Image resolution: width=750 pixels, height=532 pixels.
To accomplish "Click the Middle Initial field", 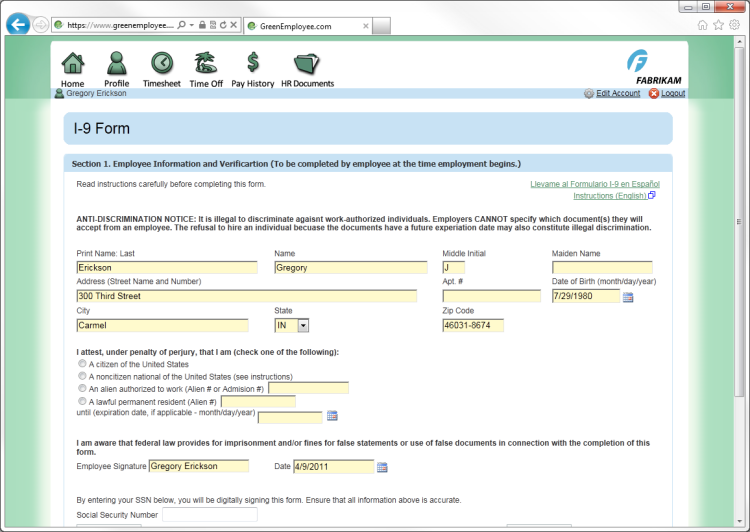I will tap(453, 267).
